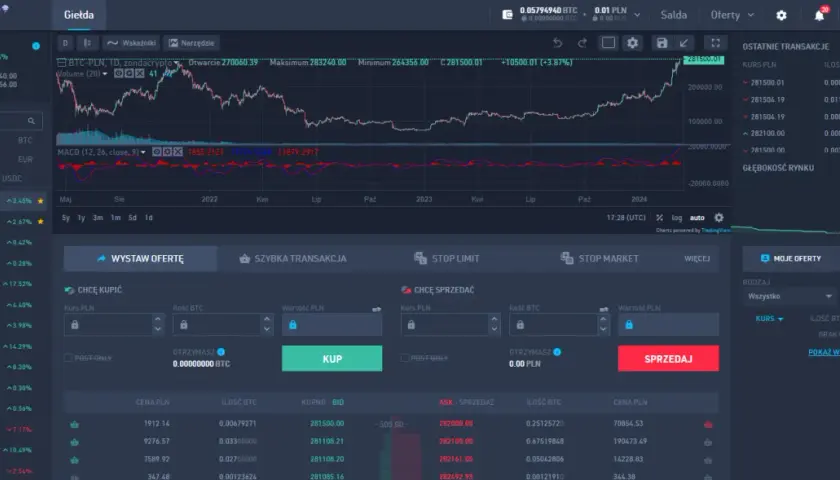This screenshot has width=840, height=480.
Task: Expand the MACD indicator dropdown arrow
Action: (143, 152)
